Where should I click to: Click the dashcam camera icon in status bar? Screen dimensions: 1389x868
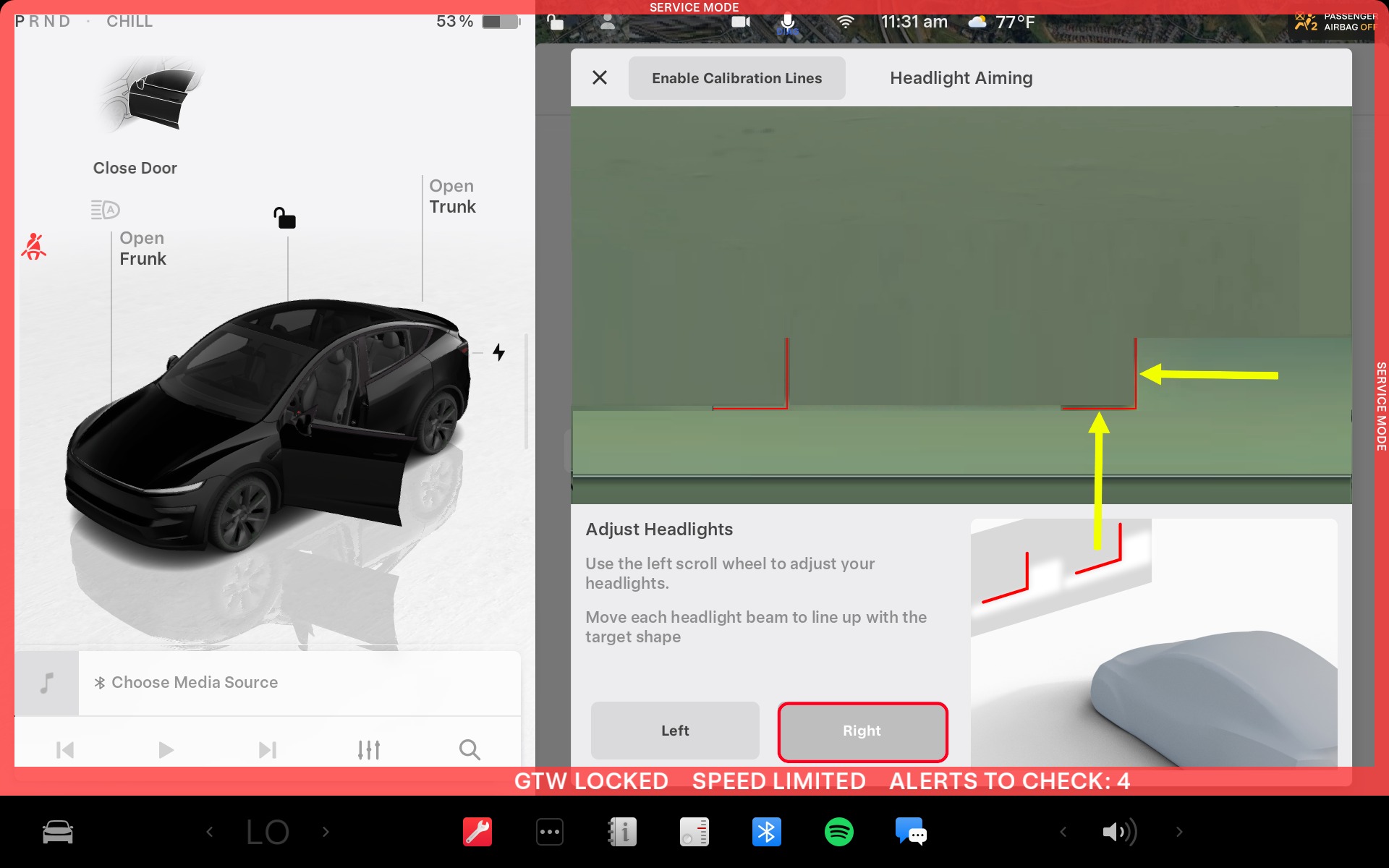(x=740, y=22)
